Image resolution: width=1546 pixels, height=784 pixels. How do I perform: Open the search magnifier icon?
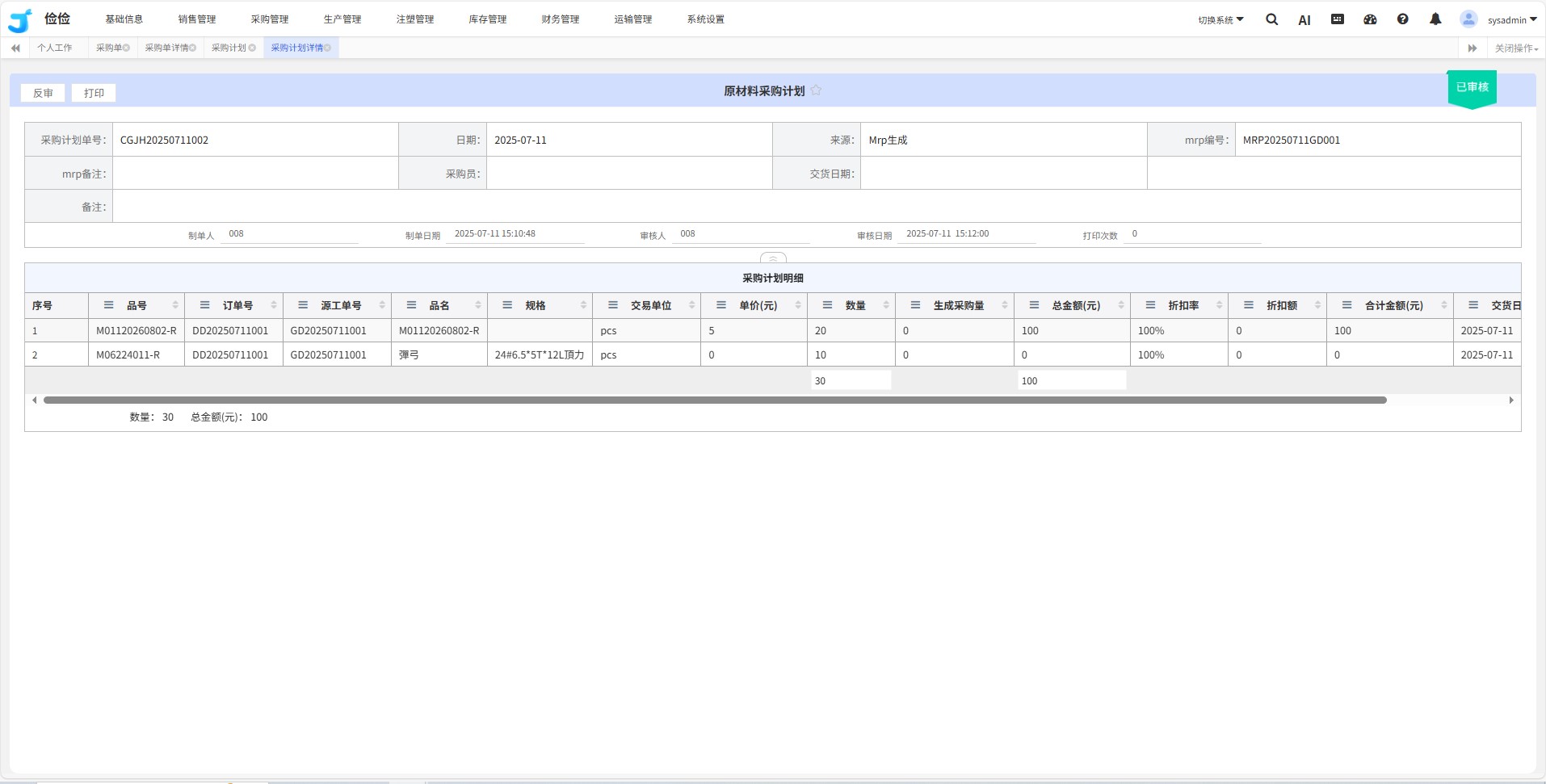1271,19
